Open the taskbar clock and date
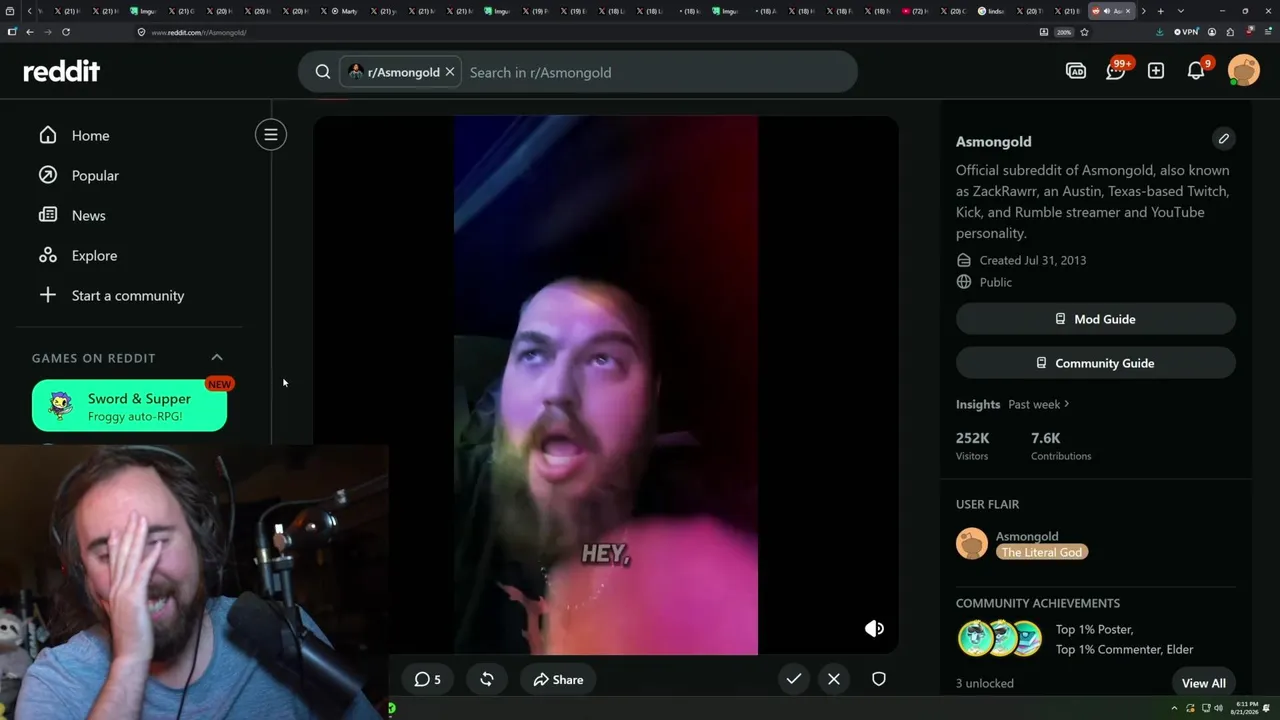The image size is (1280, 720). pyautogui.click(x=1247, y=708)
